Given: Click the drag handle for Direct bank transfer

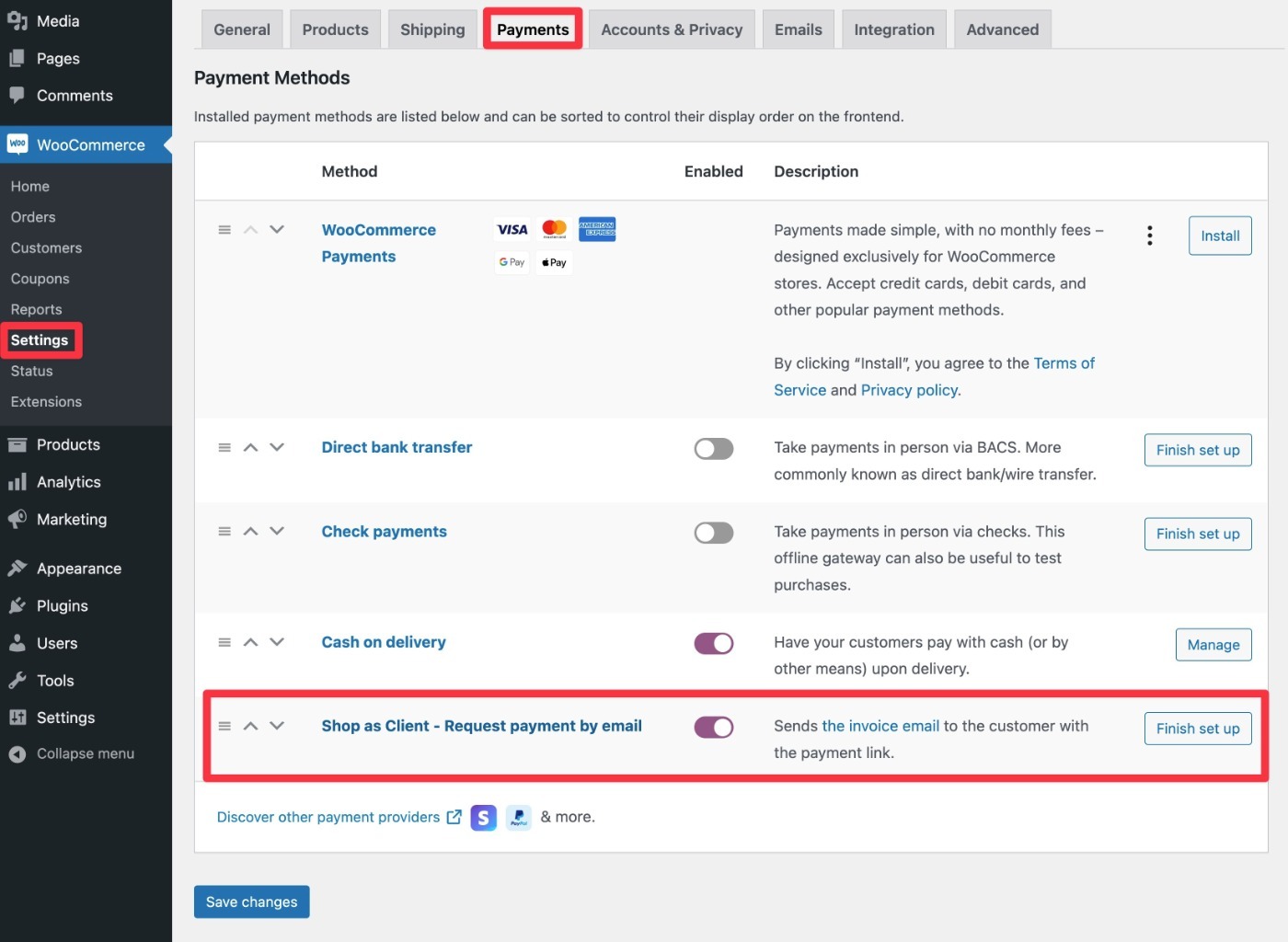Looking at the screenshot, I should (224, 448).
